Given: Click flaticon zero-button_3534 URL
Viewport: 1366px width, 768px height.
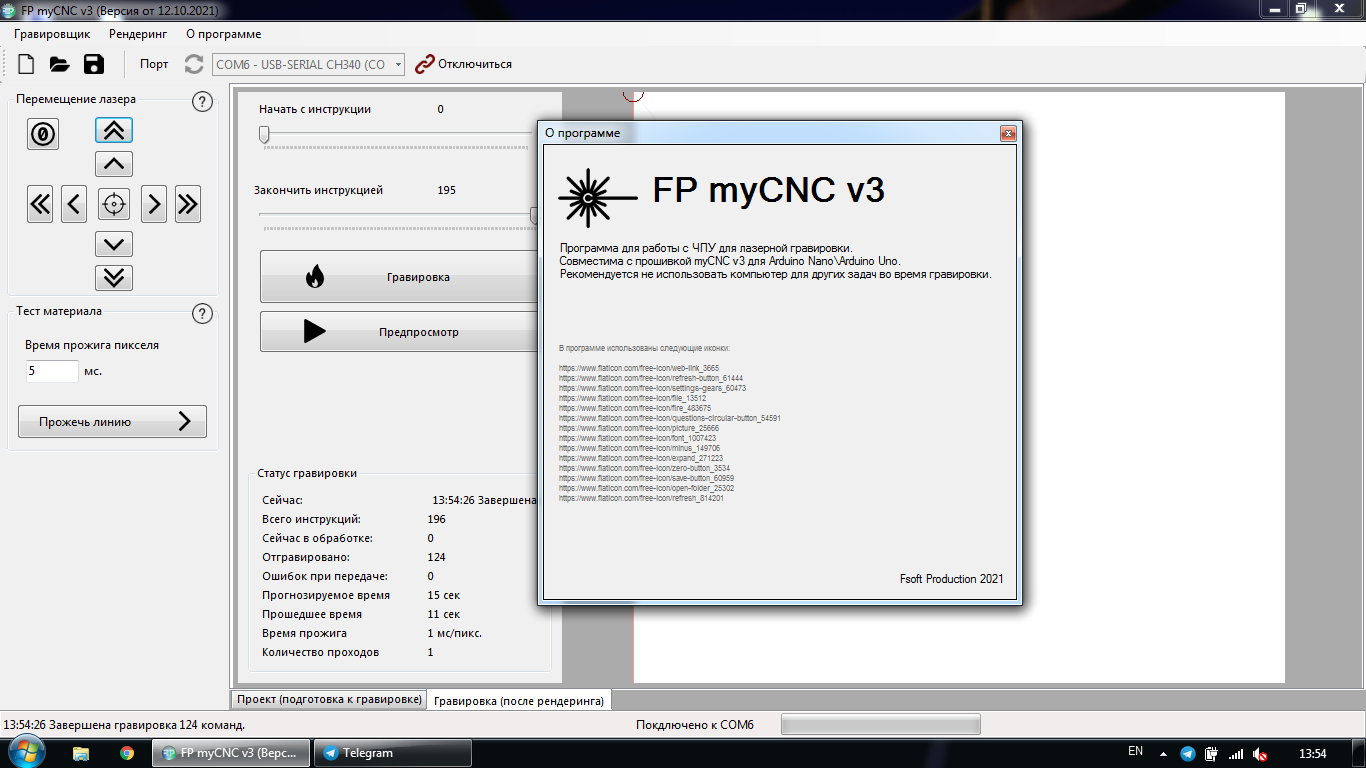Looking at the screenshot, I should tap(645, 468).
